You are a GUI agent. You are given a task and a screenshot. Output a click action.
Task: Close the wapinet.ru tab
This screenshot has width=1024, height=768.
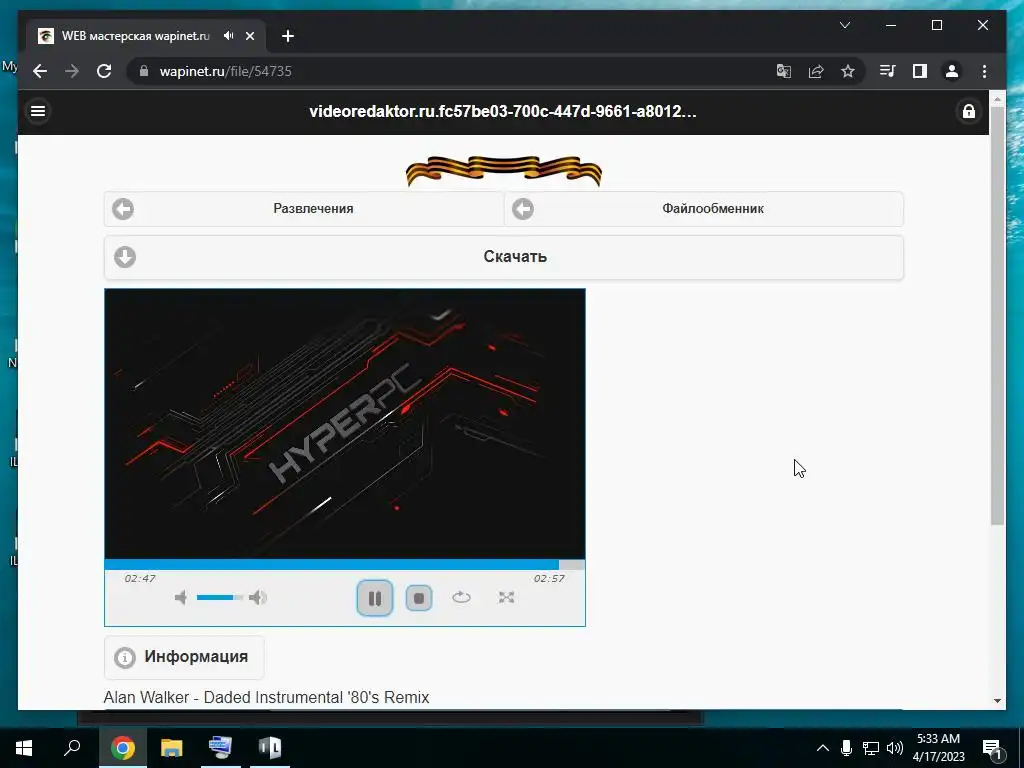coord(249,36)
